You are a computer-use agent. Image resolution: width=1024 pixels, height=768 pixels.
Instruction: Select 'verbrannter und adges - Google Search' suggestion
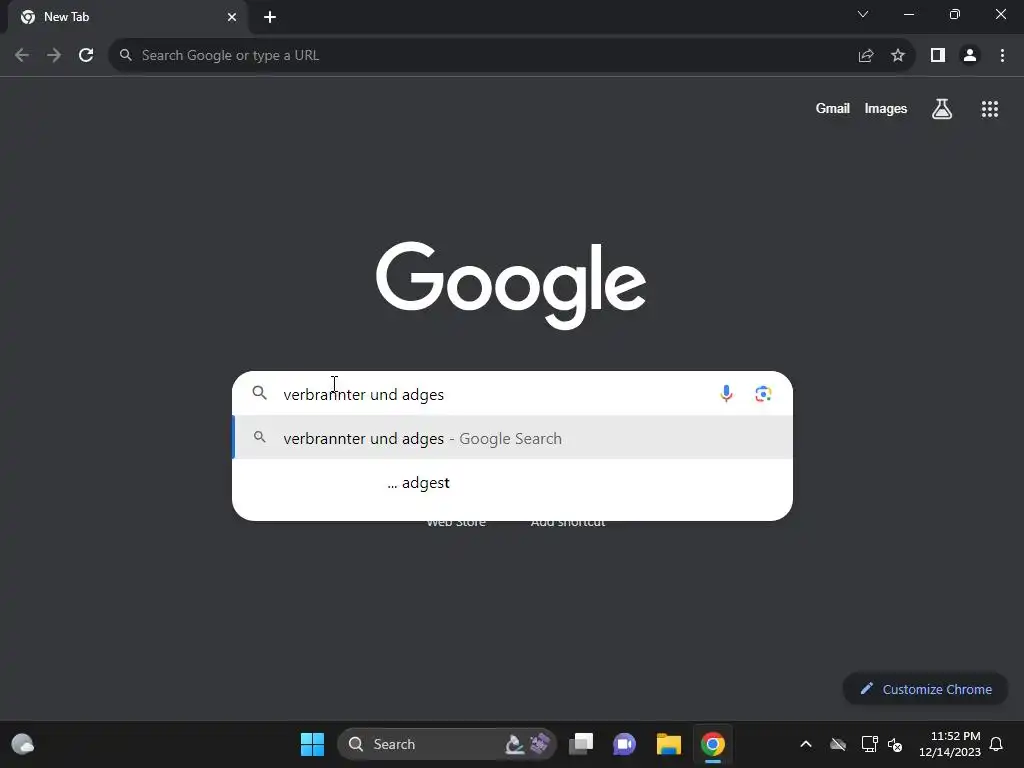513,438
